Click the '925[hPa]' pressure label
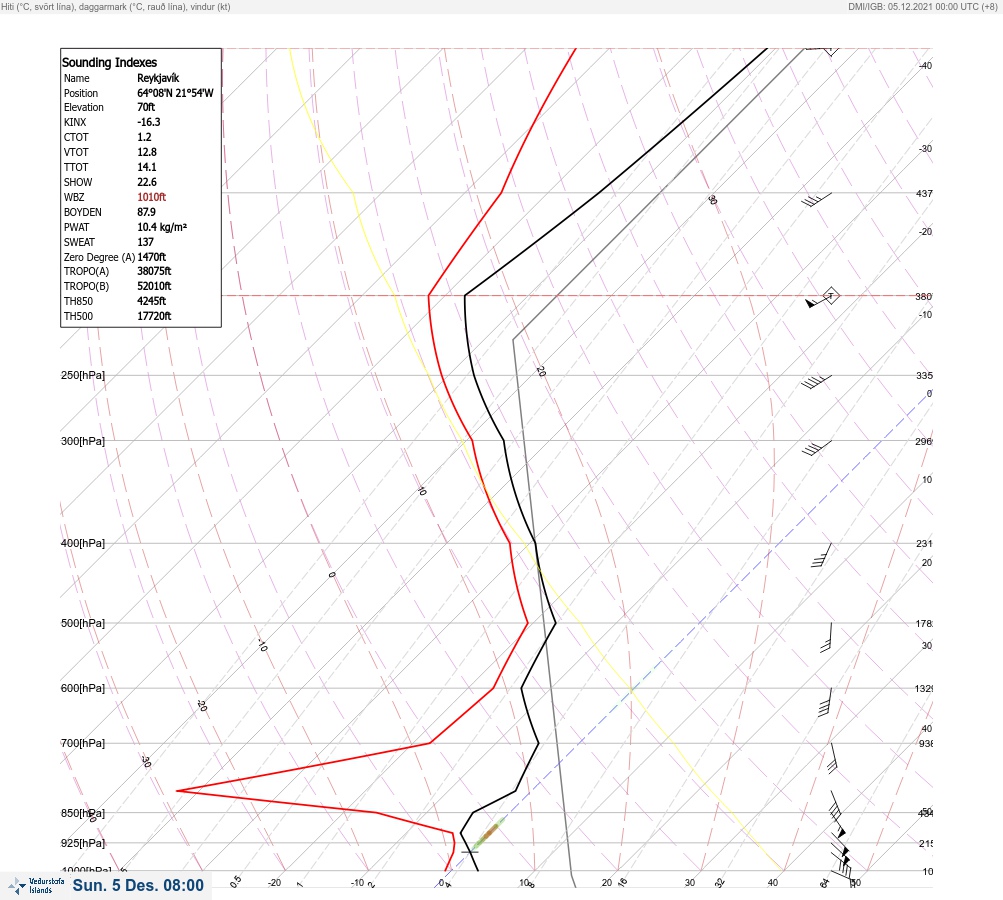Screen dimensions: 1003x900 [x=83, y=843]
